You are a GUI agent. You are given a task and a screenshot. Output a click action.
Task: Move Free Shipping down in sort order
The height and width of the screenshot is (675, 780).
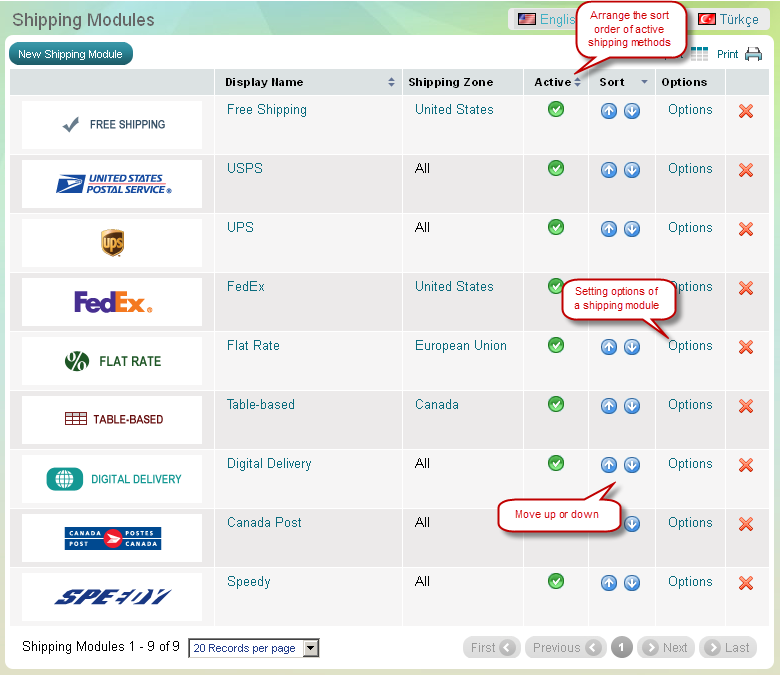(x=632, y=111)
